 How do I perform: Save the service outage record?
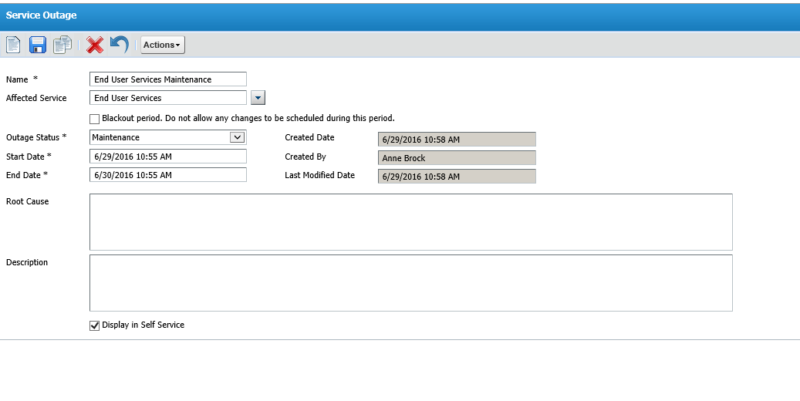coord(38,44)
